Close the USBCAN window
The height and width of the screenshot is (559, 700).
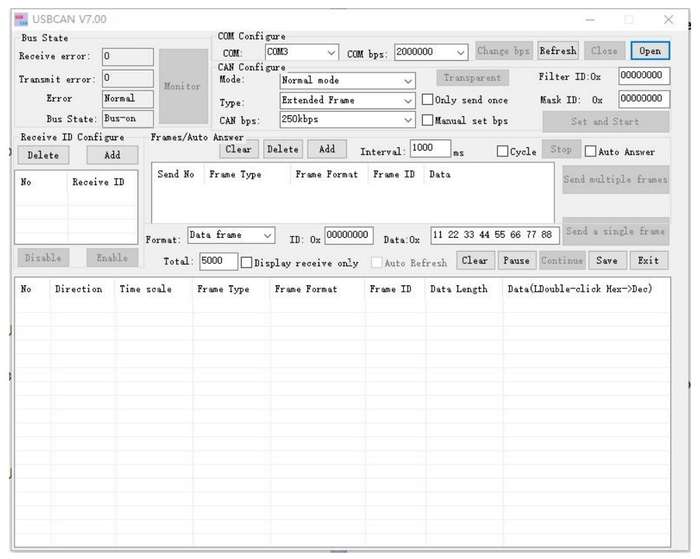point(668,20)
